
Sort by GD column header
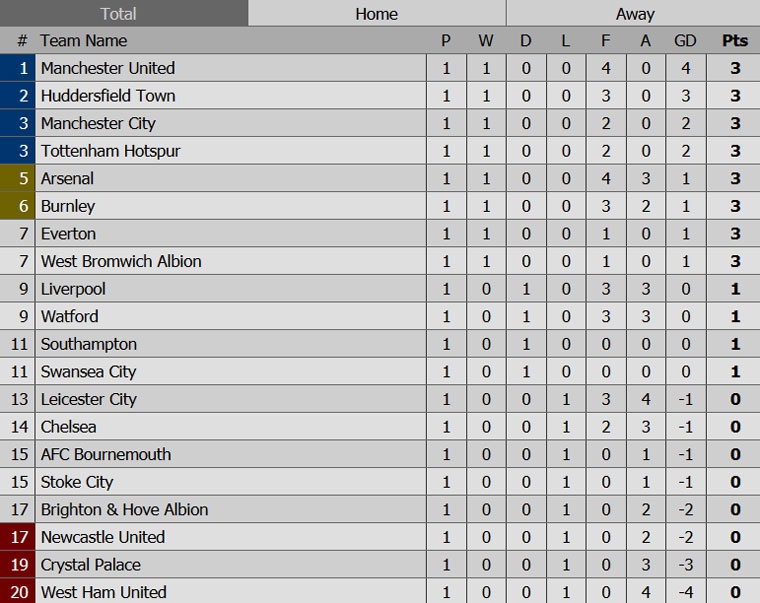coord(685,41)
